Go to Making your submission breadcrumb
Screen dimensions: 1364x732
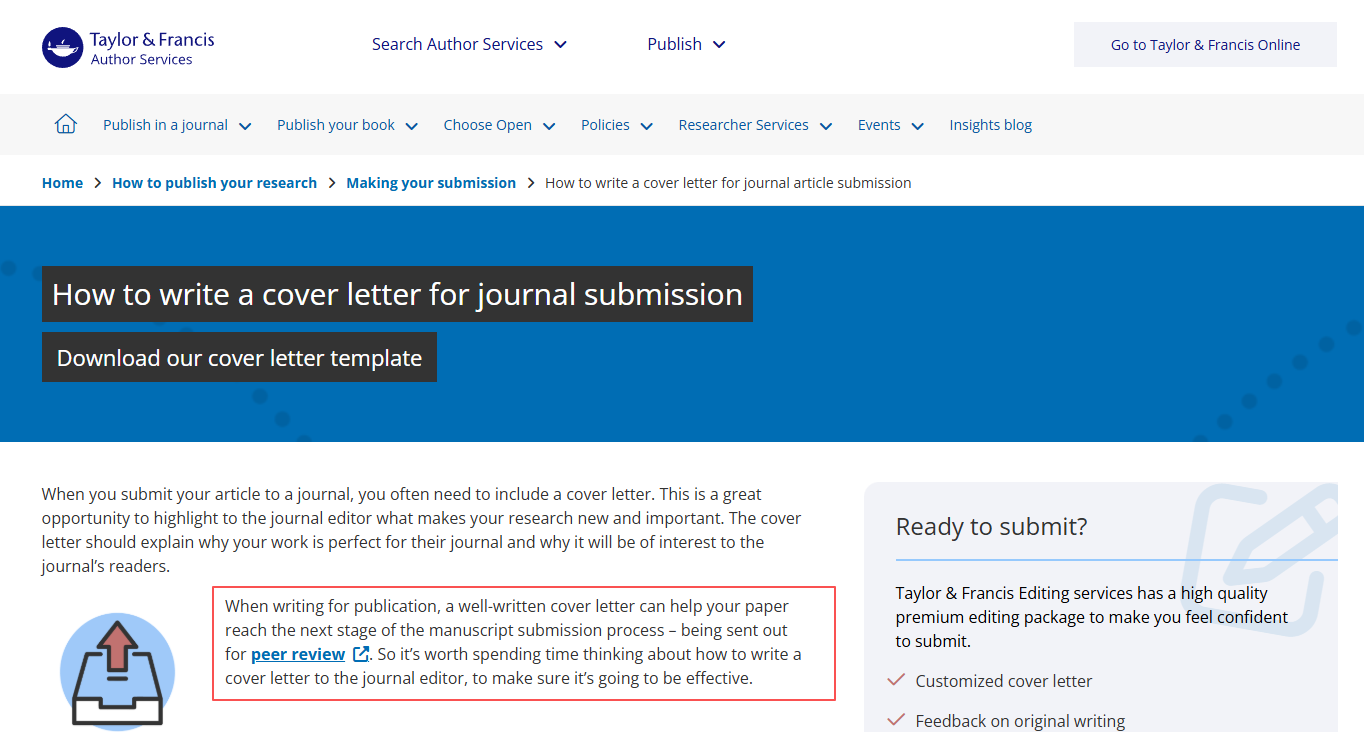431,183
